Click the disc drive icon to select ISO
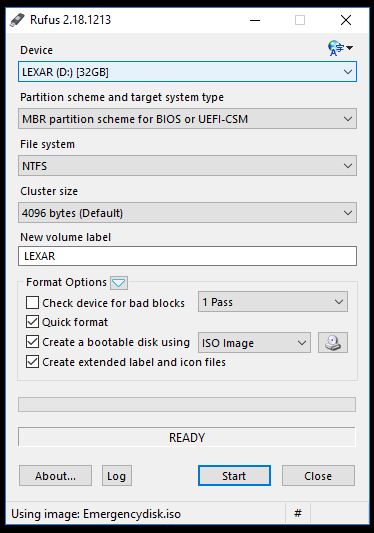The image size is (374, 533). coord(333,342)
